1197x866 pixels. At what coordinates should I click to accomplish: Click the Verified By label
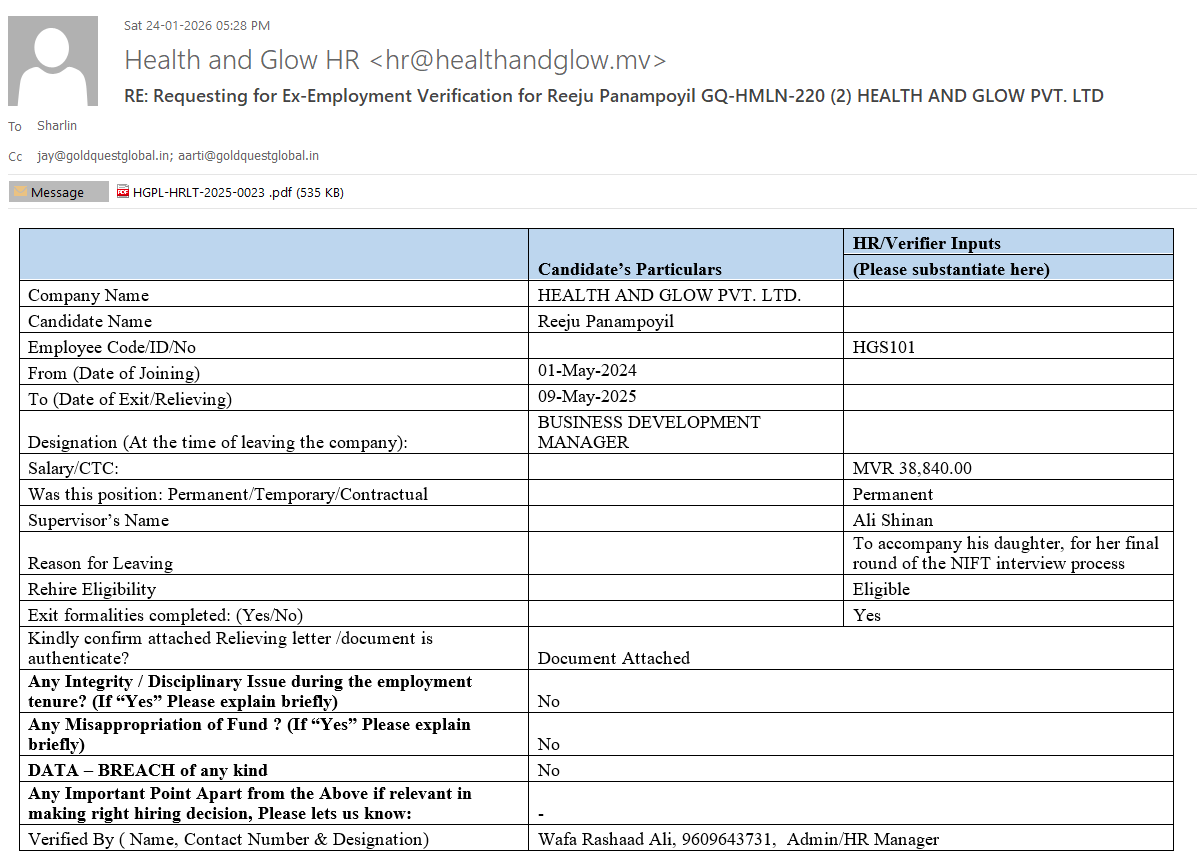tap(228, 839)
